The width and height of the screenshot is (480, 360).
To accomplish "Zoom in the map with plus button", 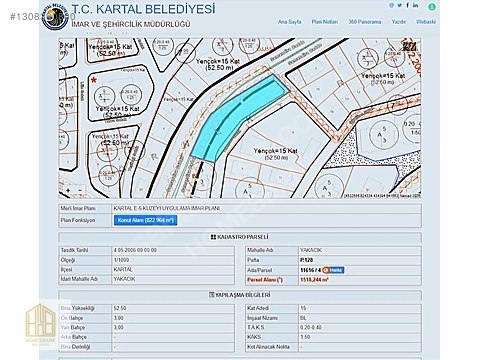I will tap(68, 190).
